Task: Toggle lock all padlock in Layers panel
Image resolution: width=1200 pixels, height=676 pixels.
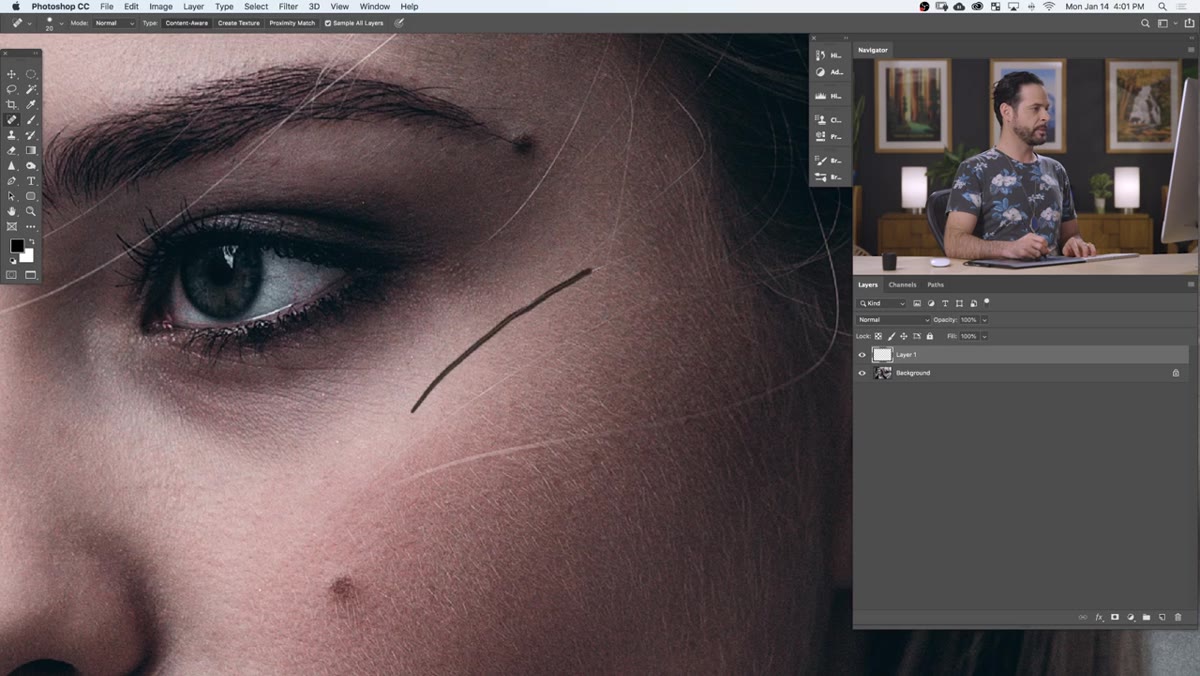Action: (930, 336)
